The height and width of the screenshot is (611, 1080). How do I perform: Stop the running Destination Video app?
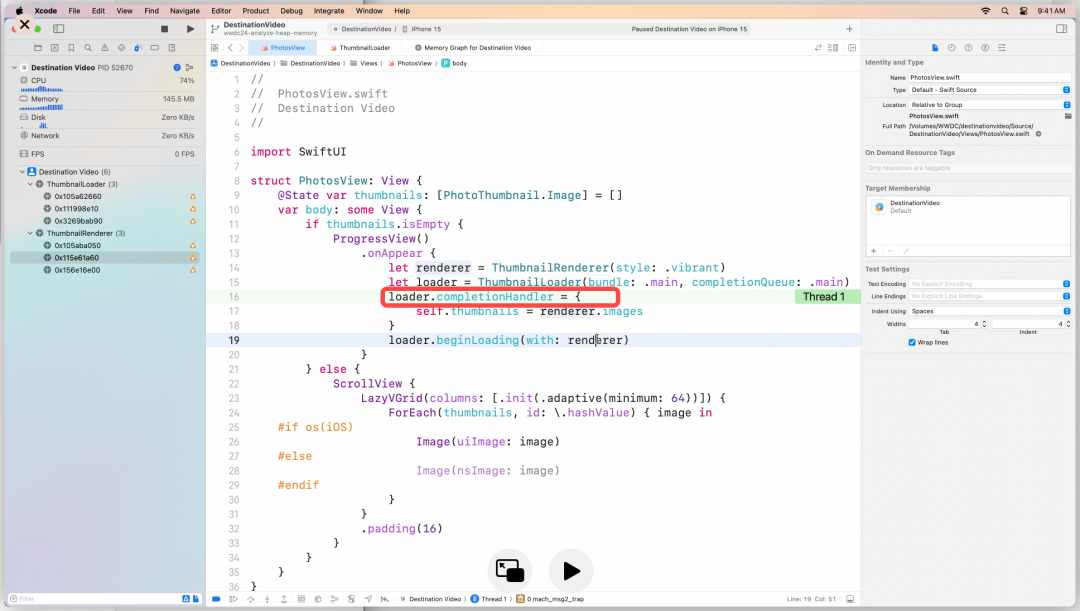164,29
